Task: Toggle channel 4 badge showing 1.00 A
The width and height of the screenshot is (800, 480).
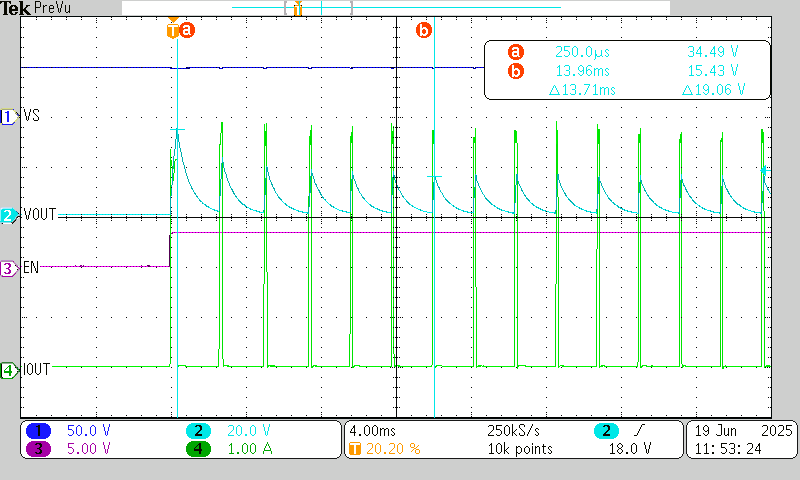Action: (x=200, y=449)
